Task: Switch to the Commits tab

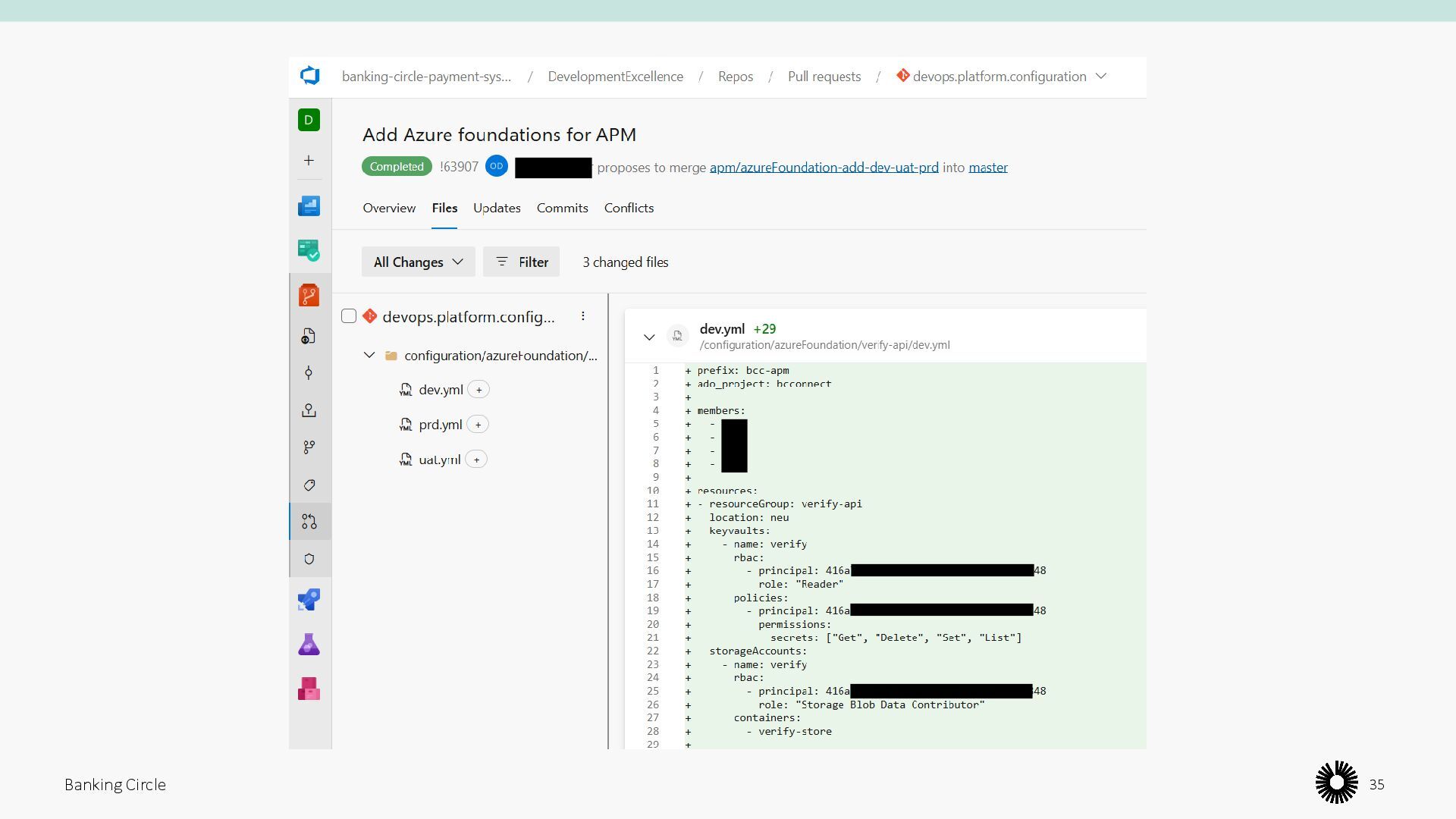Action: point(562,208)
